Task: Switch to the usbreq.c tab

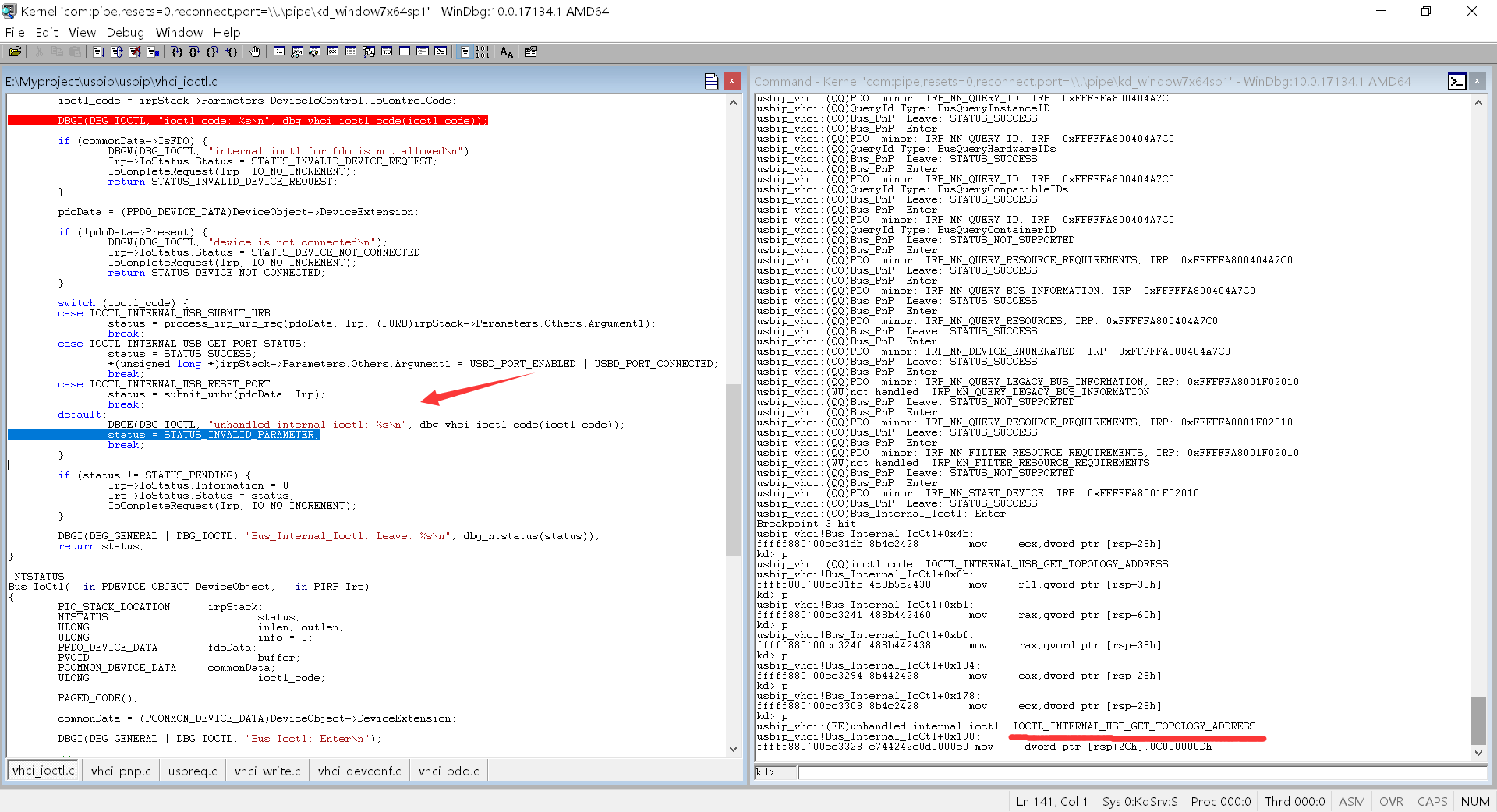Action: [192, 771]
